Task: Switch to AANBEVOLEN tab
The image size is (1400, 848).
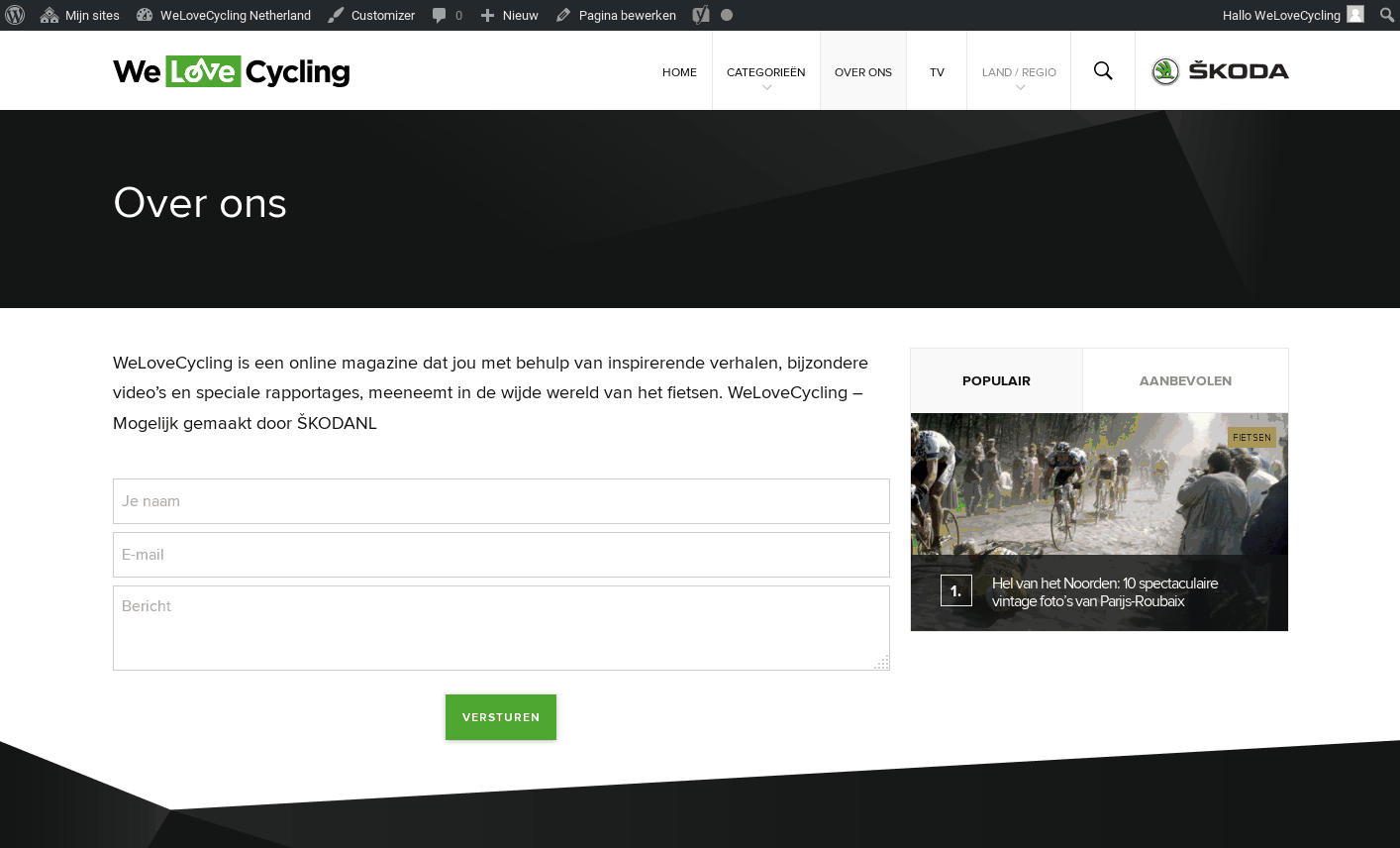Action: click(1185, 380)
